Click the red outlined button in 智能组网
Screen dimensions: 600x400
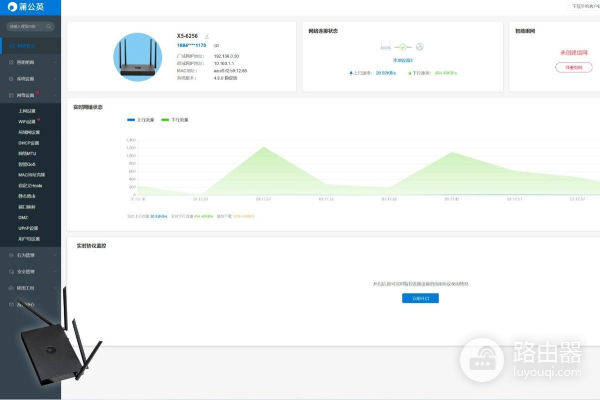tap(567, 67)
